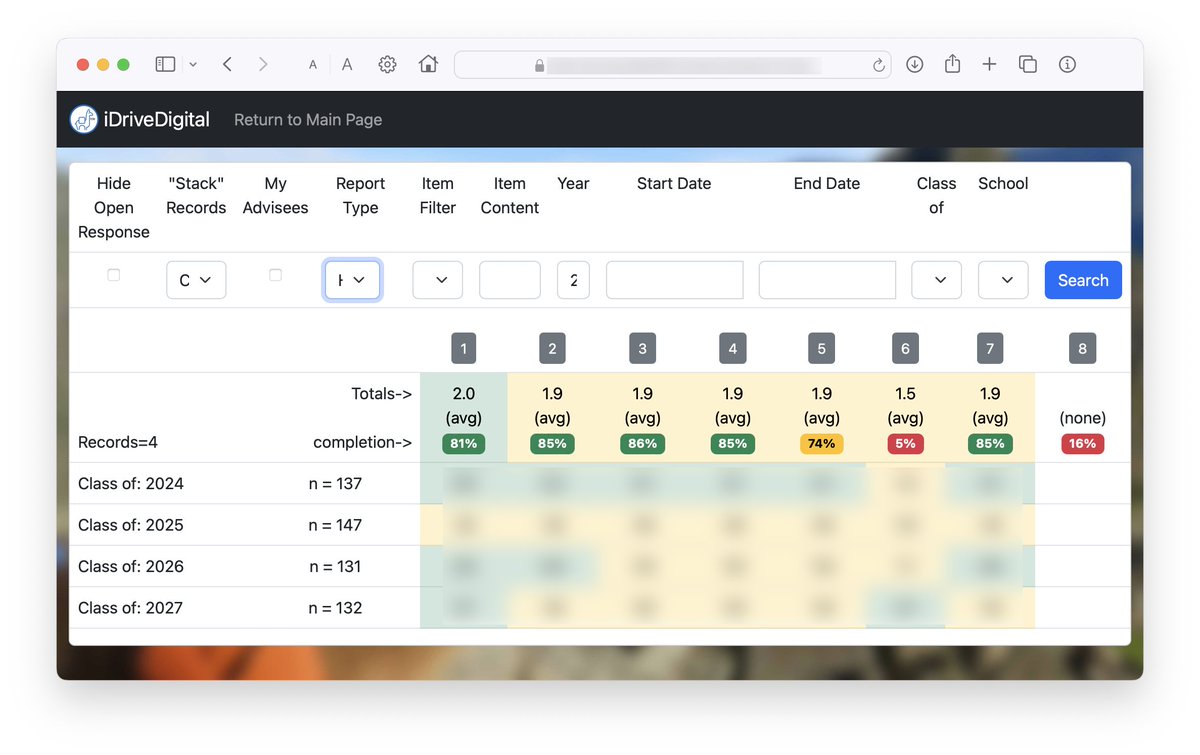Screen dimensions: 1200x755
Task: Click the yellow 74% completion badge
Action: tap(821, 443)
